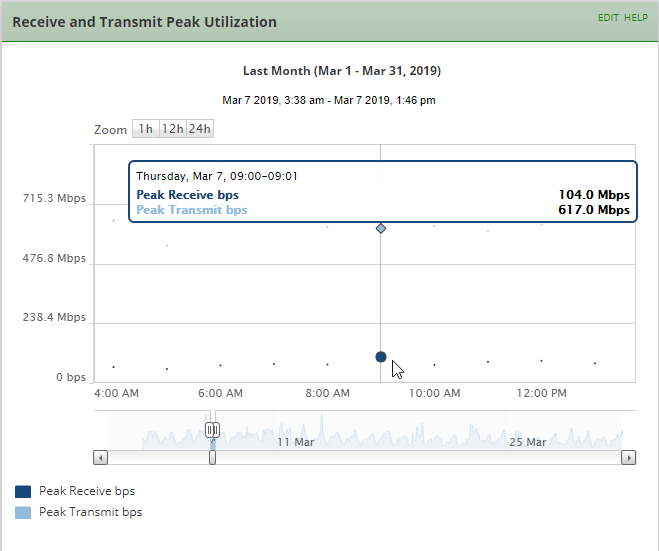Screen dimensions: 659x551
Task: Click the highlighted Peak Receive data point
Action: point(381,357)
